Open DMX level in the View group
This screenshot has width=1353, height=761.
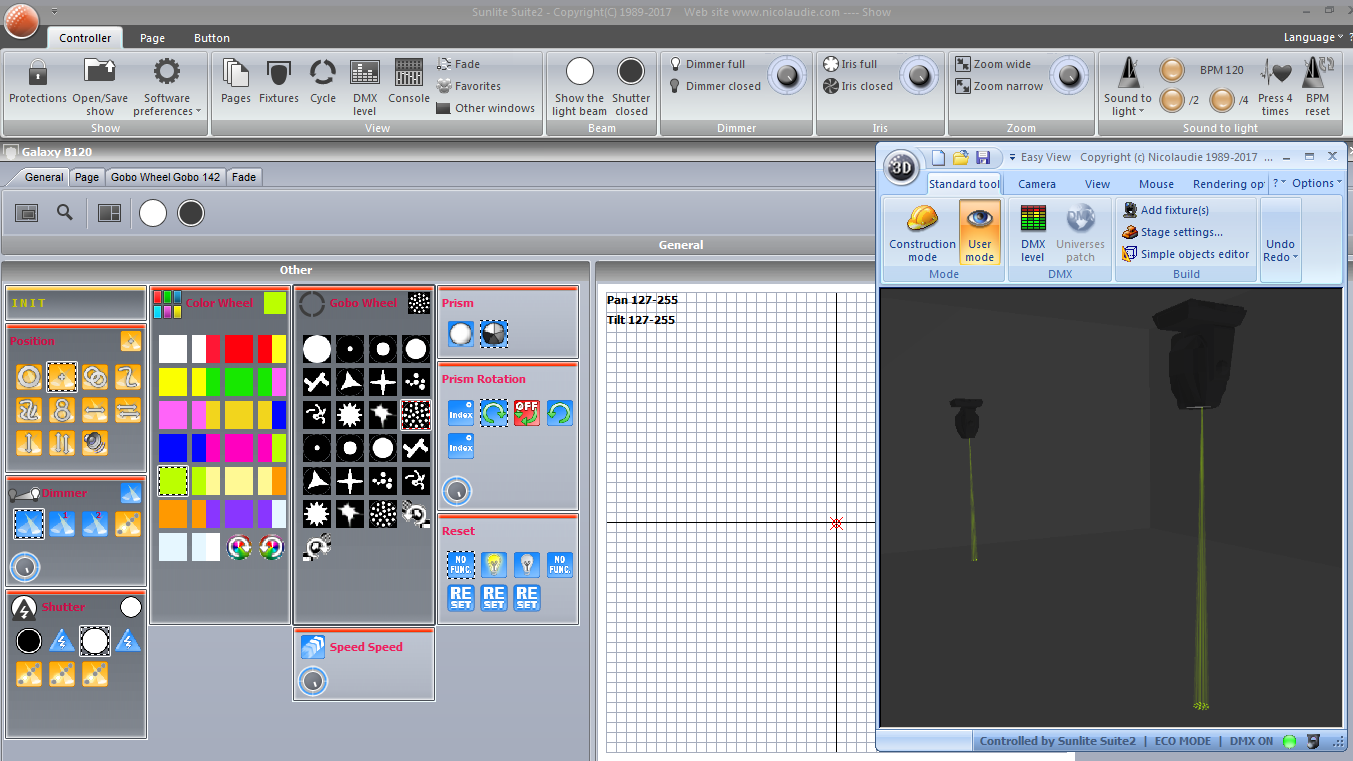365,86
